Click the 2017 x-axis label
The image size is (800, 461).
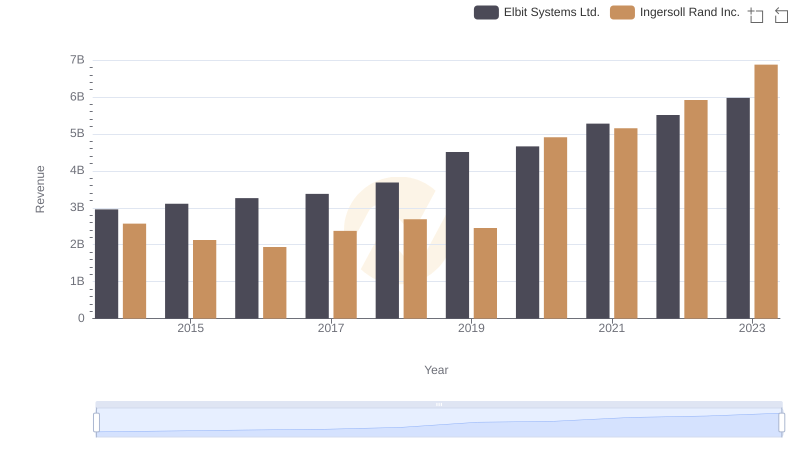tap(331, 328)
